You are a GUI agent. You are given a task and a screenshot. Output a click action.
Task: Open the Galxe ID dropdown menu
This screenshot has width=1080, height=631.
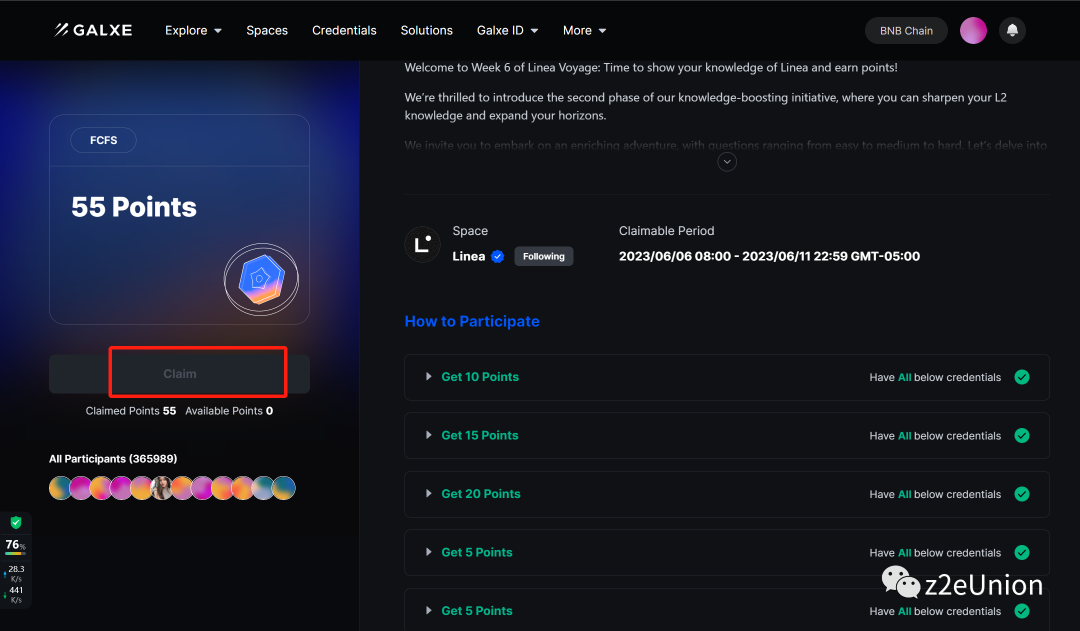click(507, 30)
